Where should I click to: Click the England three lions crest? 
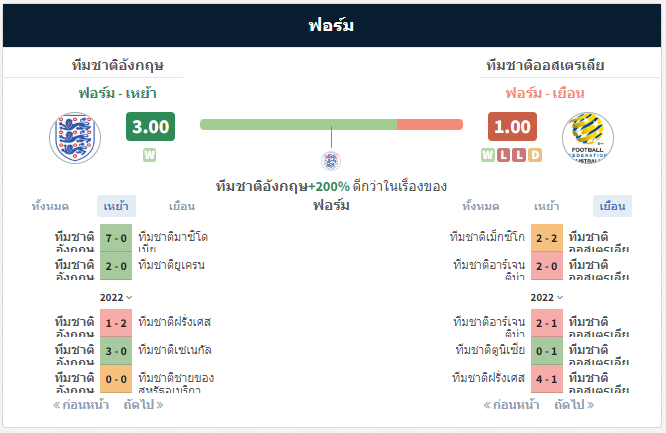point(75,138)
